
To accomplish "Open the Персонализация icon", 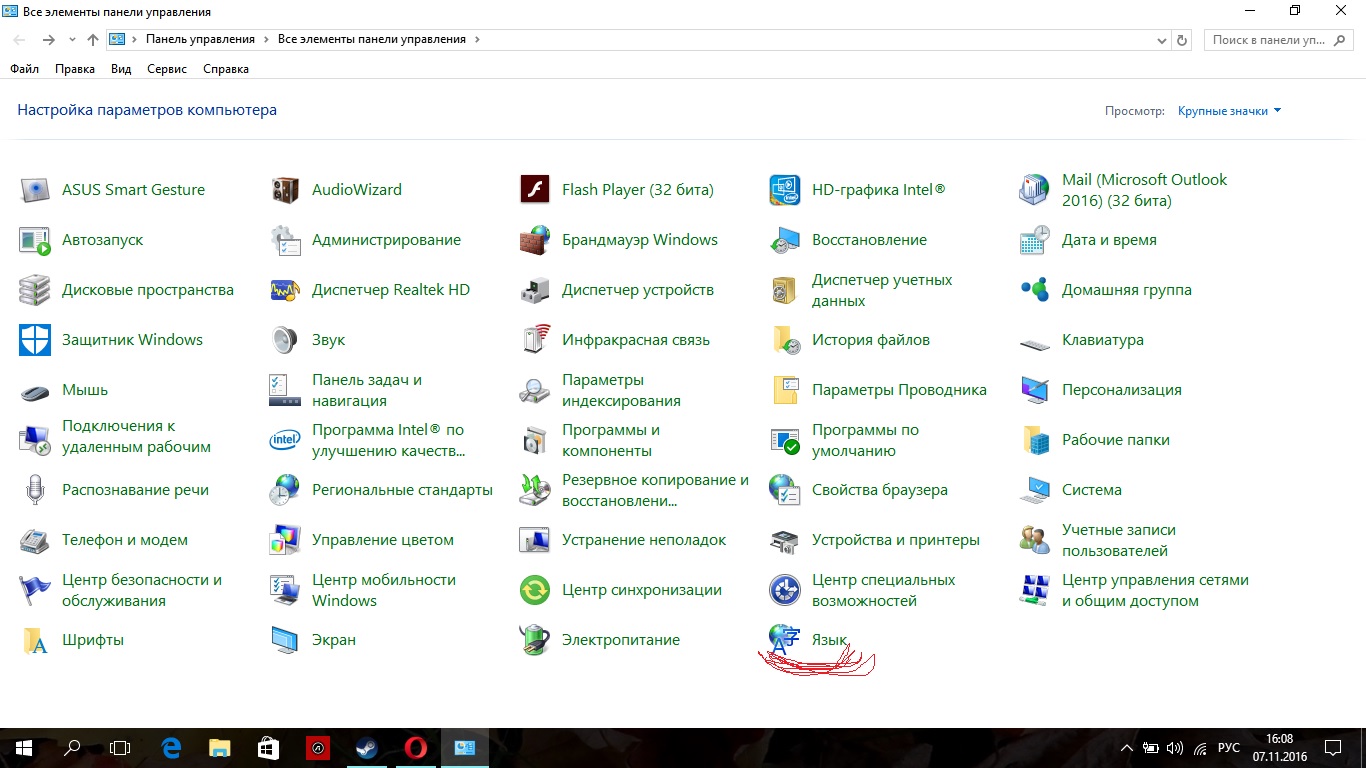I will [1035, 390].
